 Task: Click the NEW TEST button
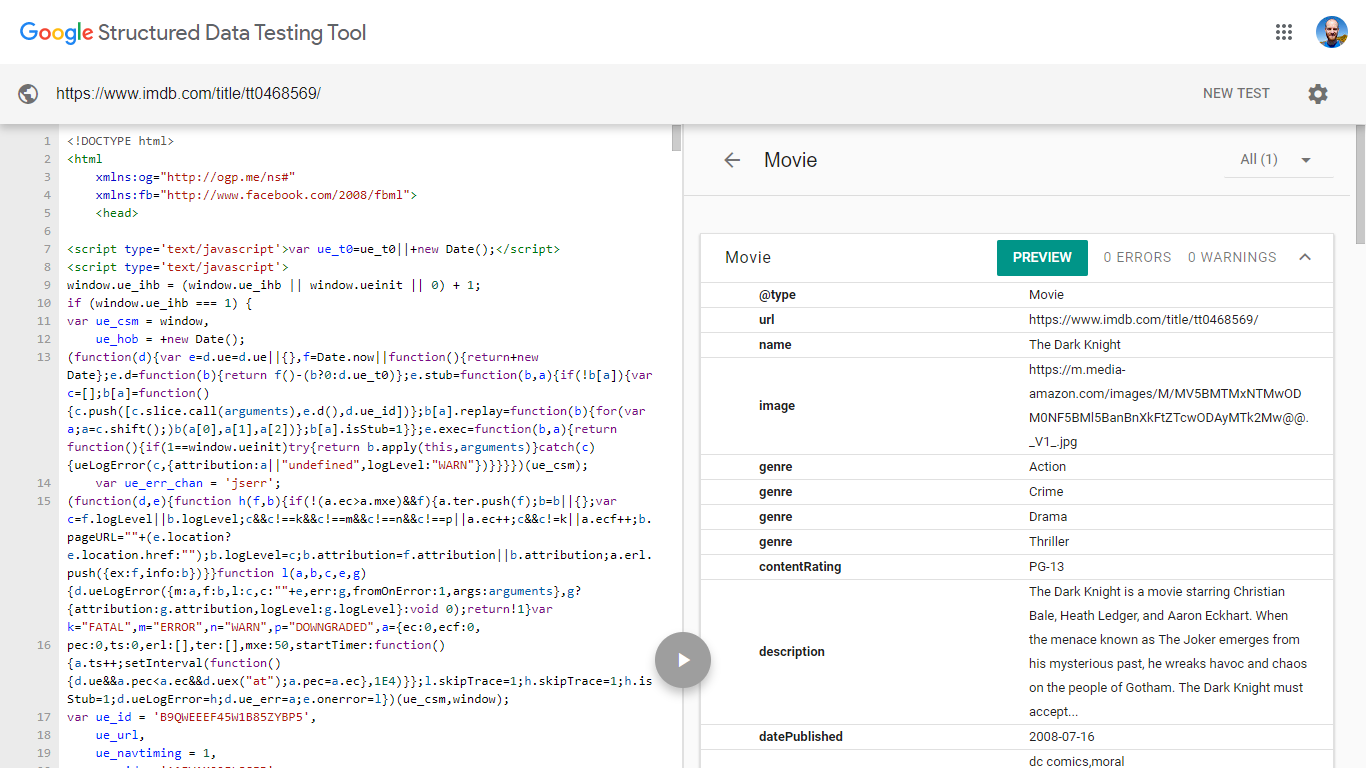click(x=1236, y=93)
